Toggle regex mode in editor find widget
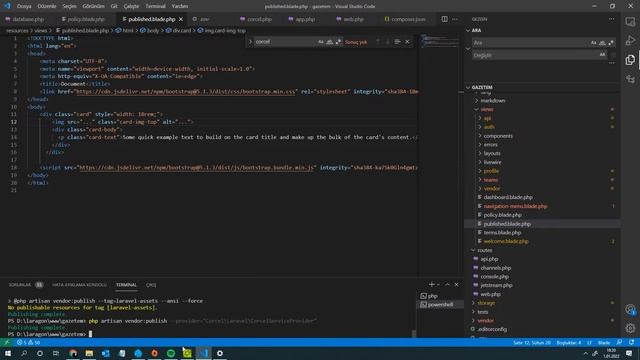 pos(338,42)
